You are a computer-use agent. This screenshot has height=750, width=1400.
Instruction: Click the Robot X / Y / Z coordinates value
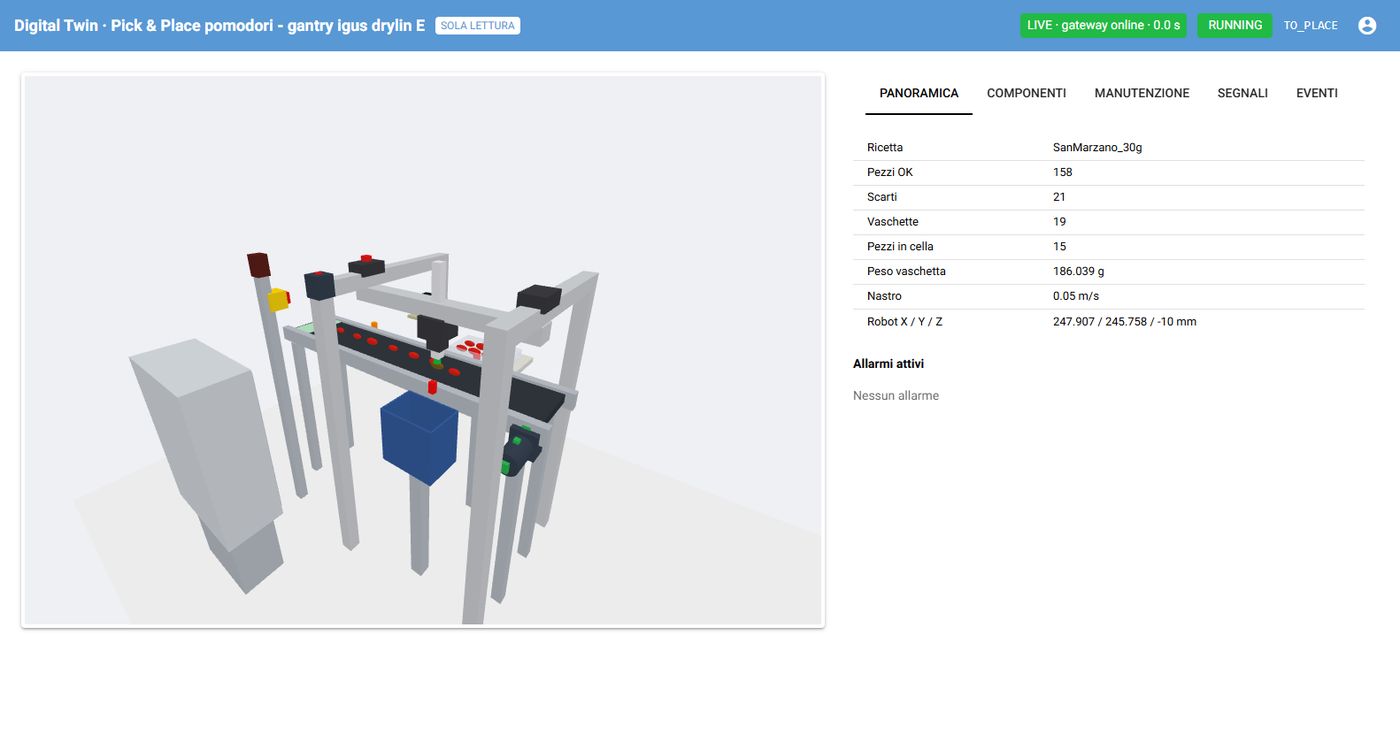click(1125, 322)
